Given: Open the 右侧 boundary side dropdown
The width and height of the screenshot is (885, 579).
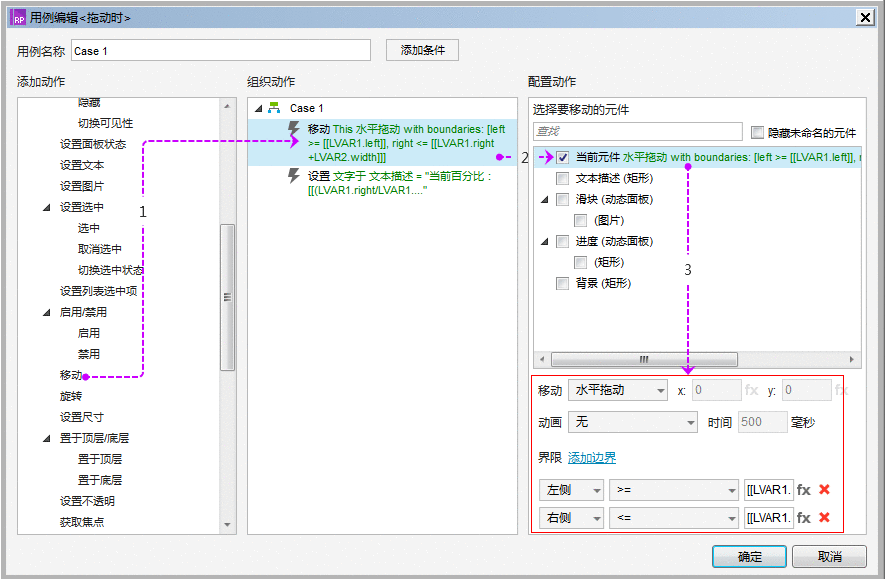Looking at the screenshot, I should click(571, 517).
